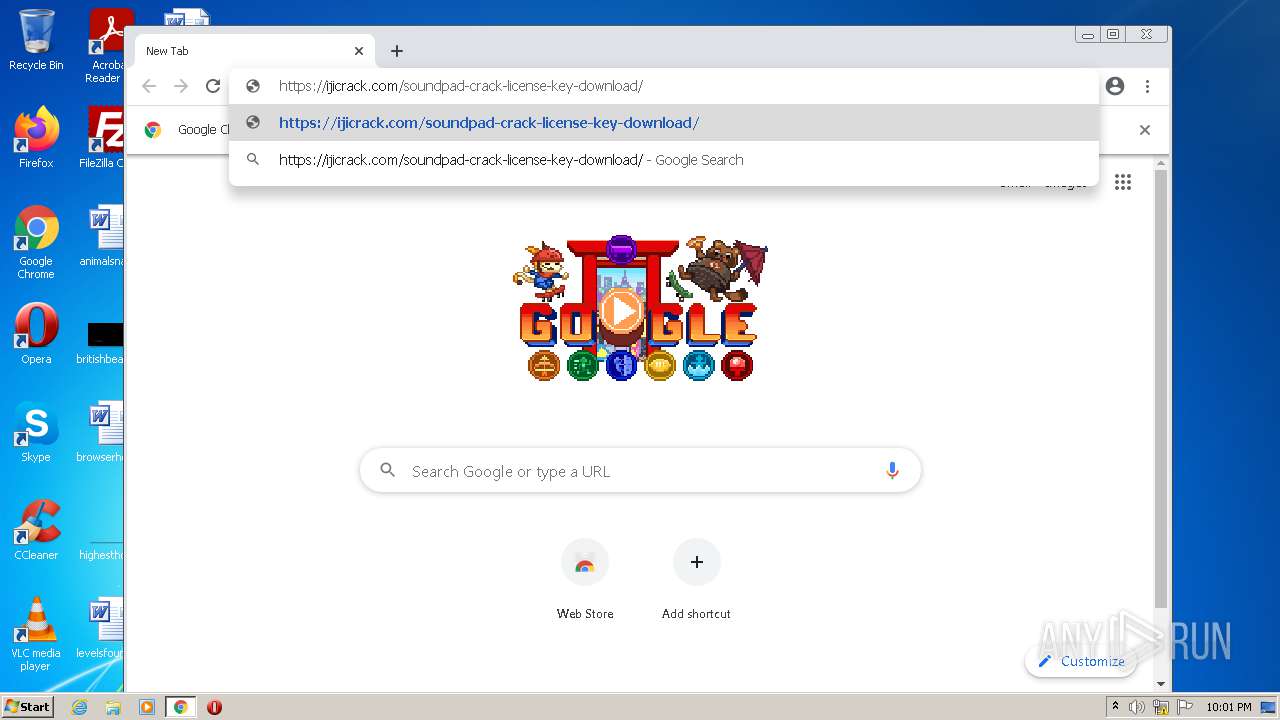Open the Recycle Bin desktop icon
Image resolution: width=1280 pixels, height=720 pixels.
tap(36, 40)
